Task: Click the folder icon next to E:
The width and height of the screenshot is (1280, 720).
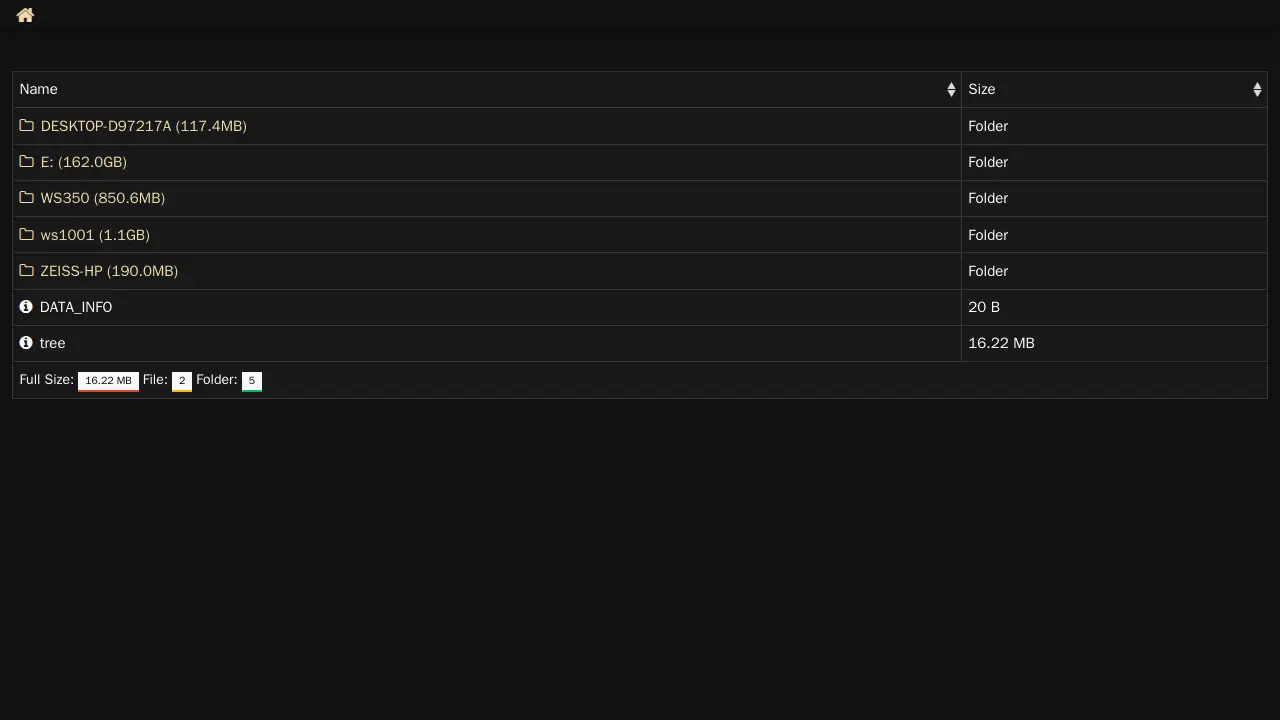Action: coord(27,162)
